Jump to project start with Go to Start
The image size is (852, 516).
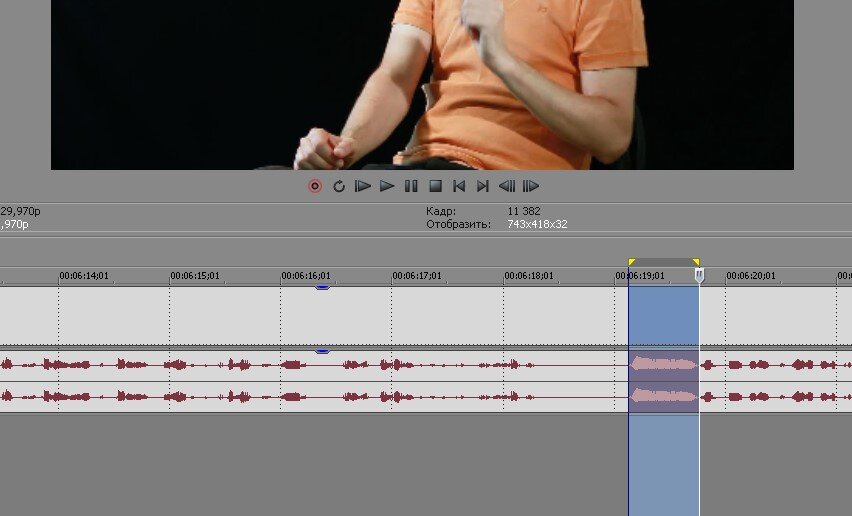click(x=459, y=186)
